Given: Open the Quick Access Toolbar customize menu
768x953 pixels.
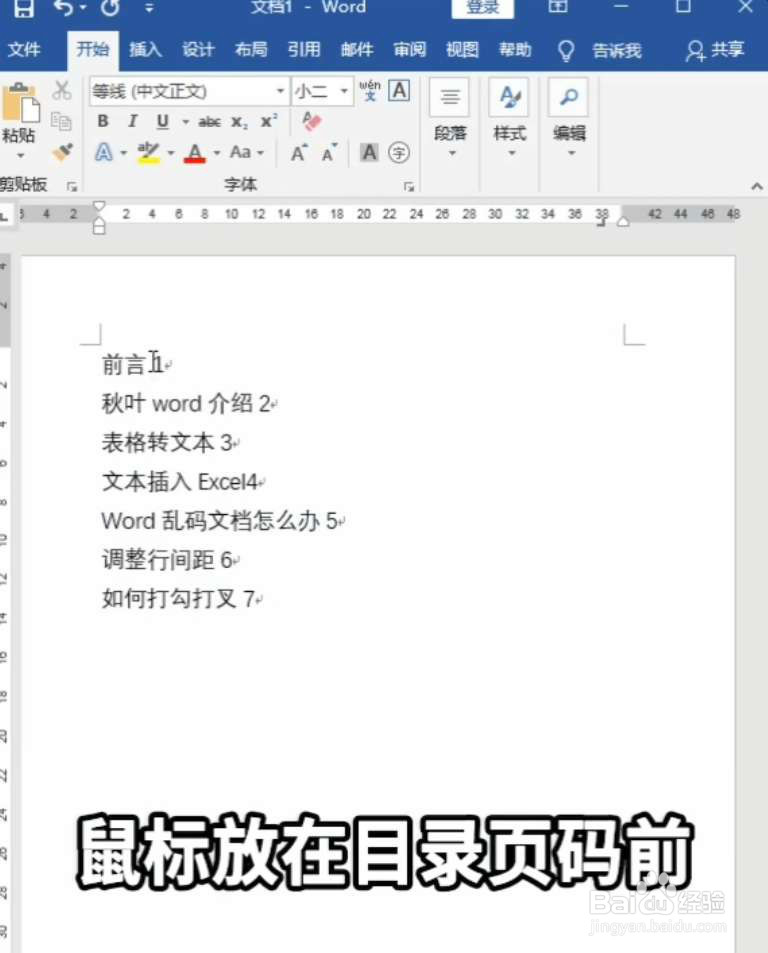Looking at the screenshot, I should 149,8.
